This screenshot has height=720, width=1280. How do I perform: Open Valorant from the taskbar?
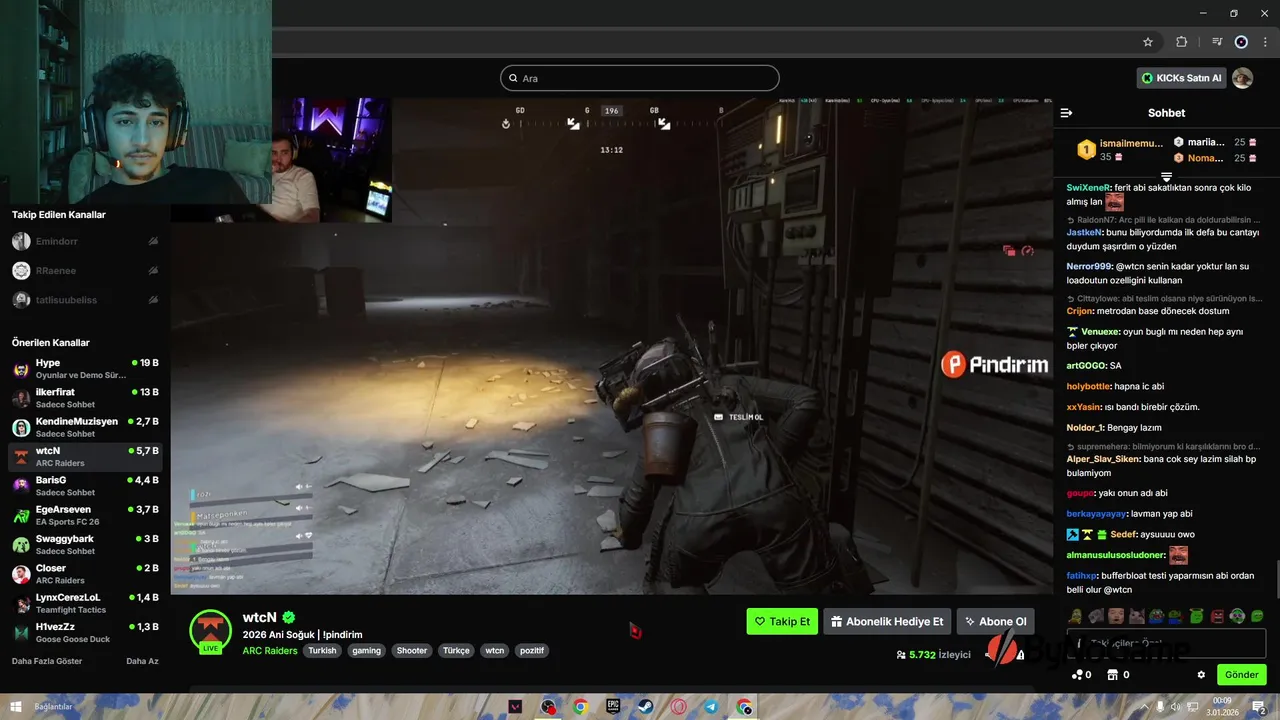click(x=515, y=706)
